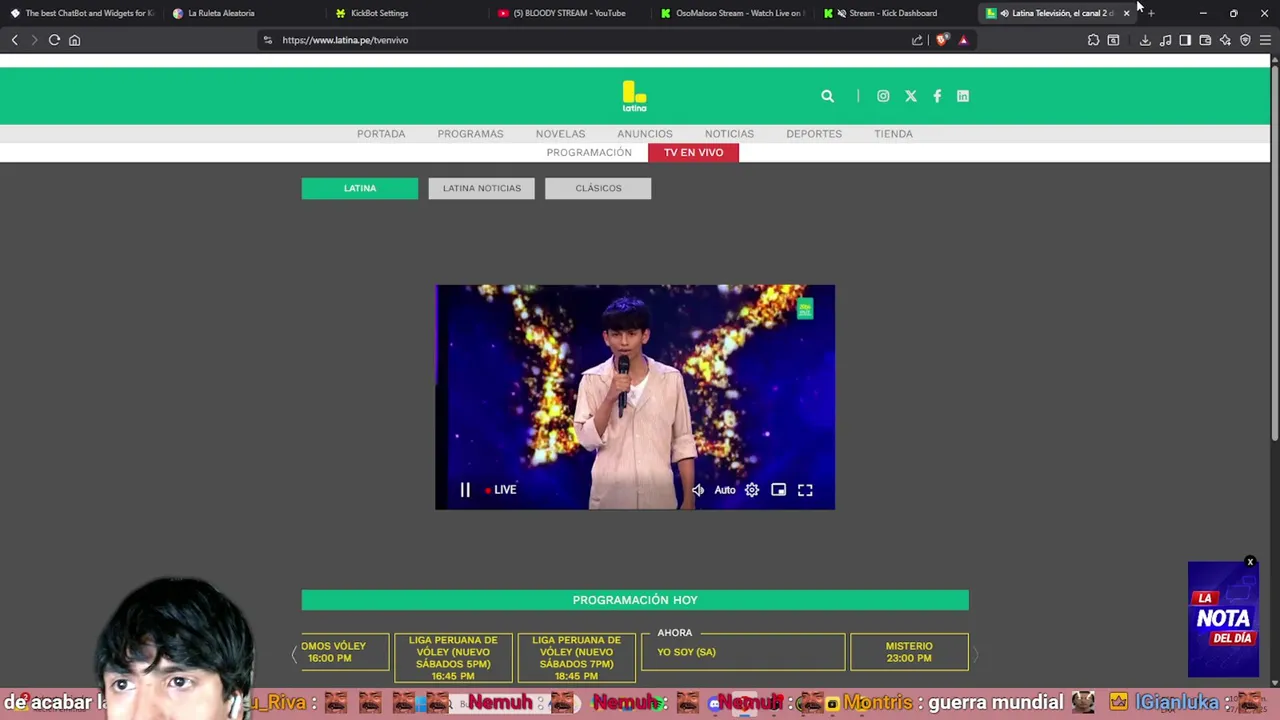The image size is (1280, 720).
Task: Enable picture-in-picture mode in player
Action: pyautogui.click(x=778, y=490)
